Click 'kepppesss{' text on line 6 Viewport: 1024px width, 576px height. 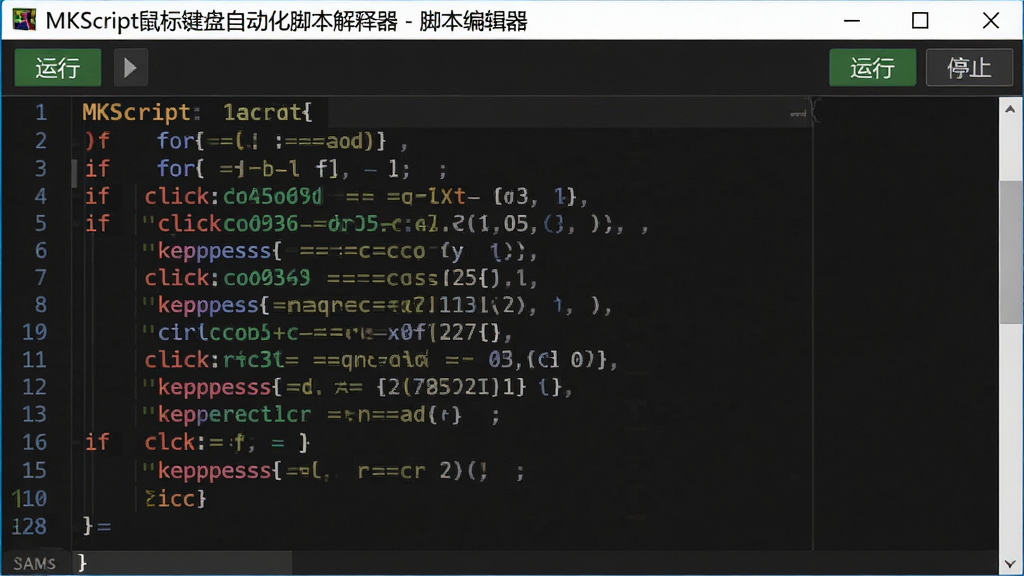pos(220,251)
